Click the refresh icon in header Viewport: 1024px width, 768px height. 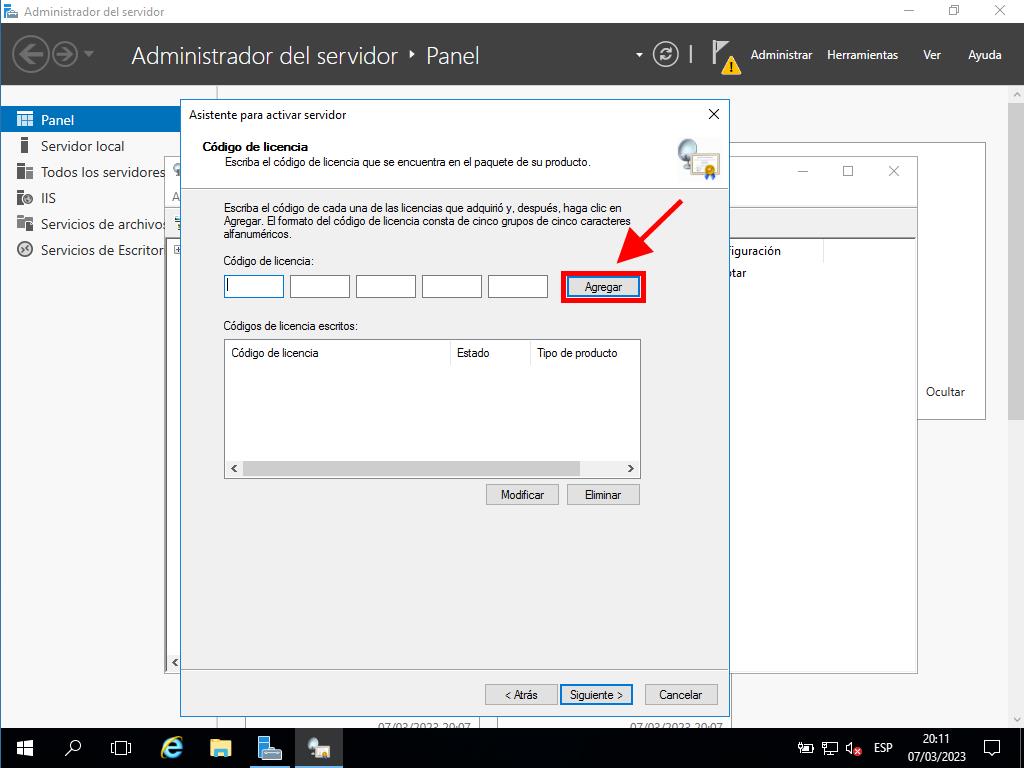pyautogui.click(x=665, y=55)
